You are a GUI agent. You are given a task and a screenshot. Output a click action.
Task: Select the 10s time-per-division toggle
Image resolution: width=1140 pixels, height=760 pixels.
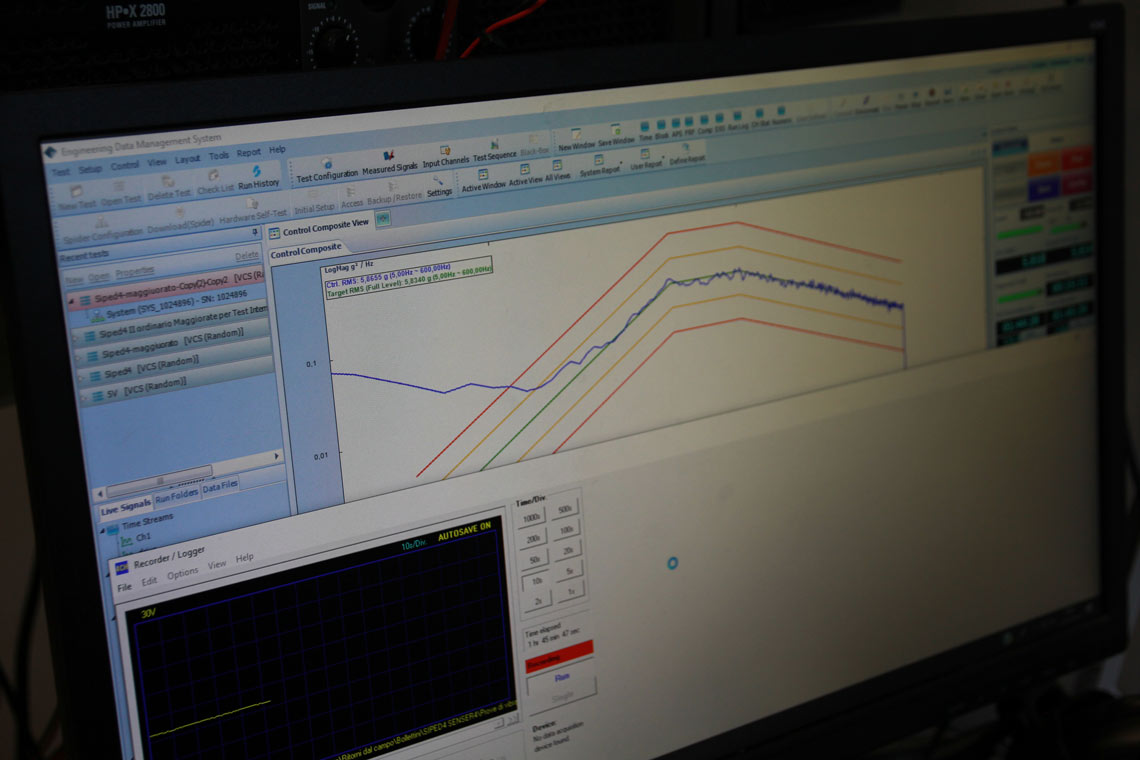point(537,581)
